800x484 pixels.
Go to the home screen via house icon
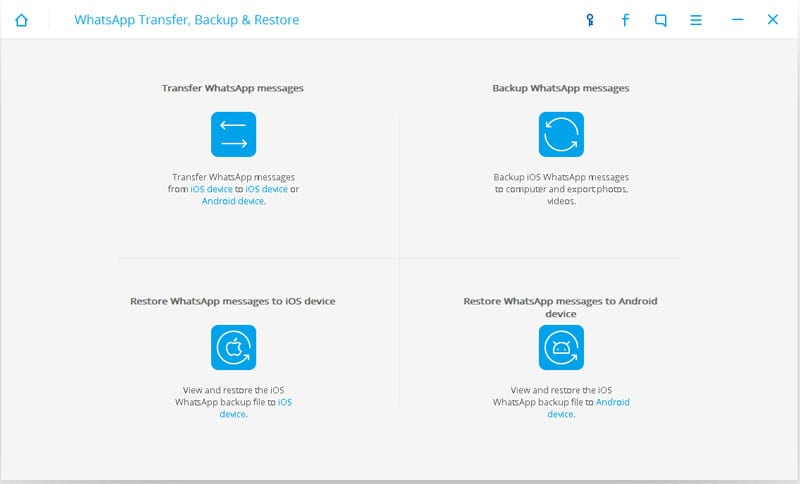click(21, 20)
